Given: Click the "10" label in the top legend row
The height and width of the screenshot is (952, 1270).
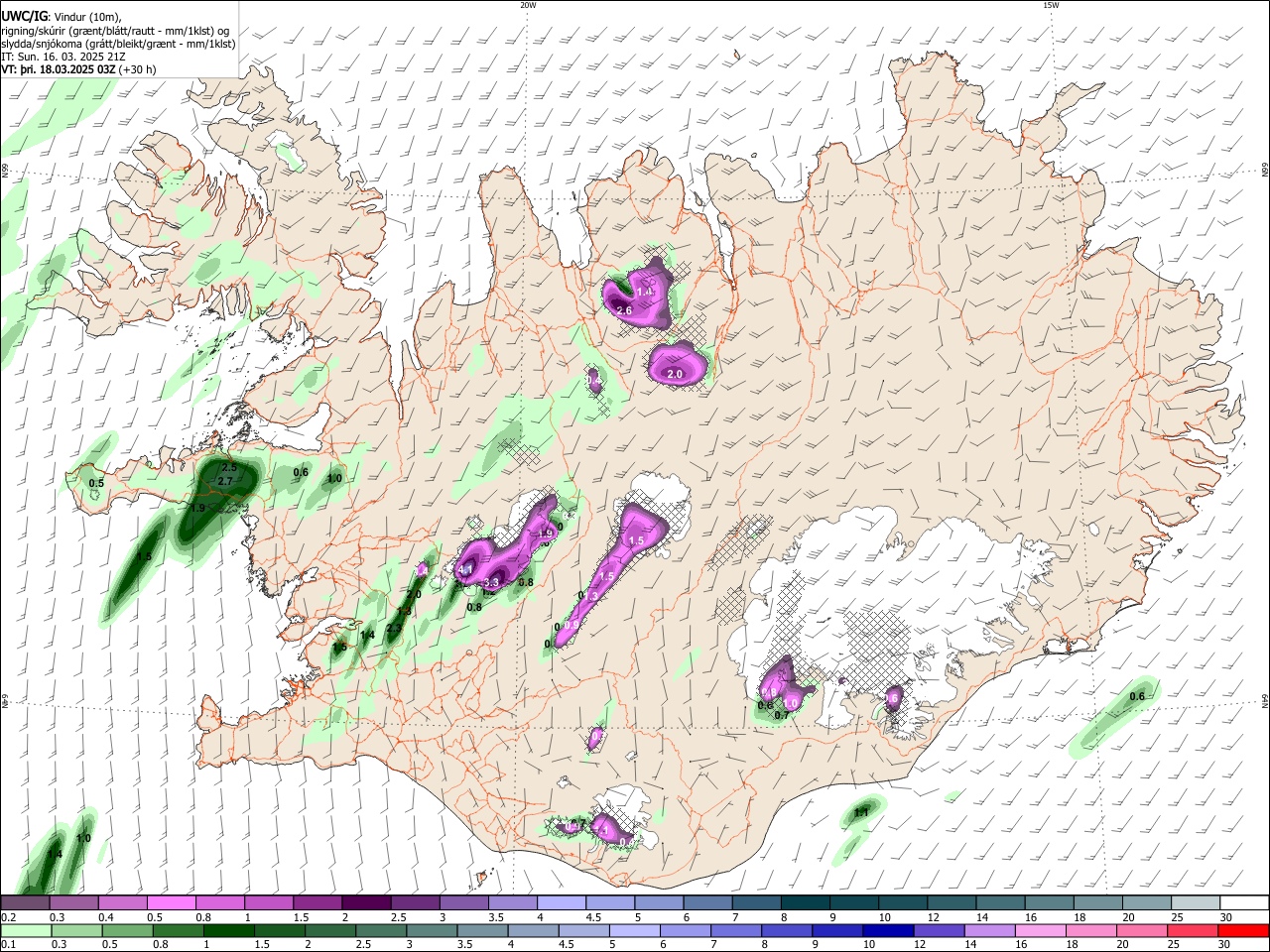Looking at the screenshot, I should pyautogui.click(x=884, y=917).
